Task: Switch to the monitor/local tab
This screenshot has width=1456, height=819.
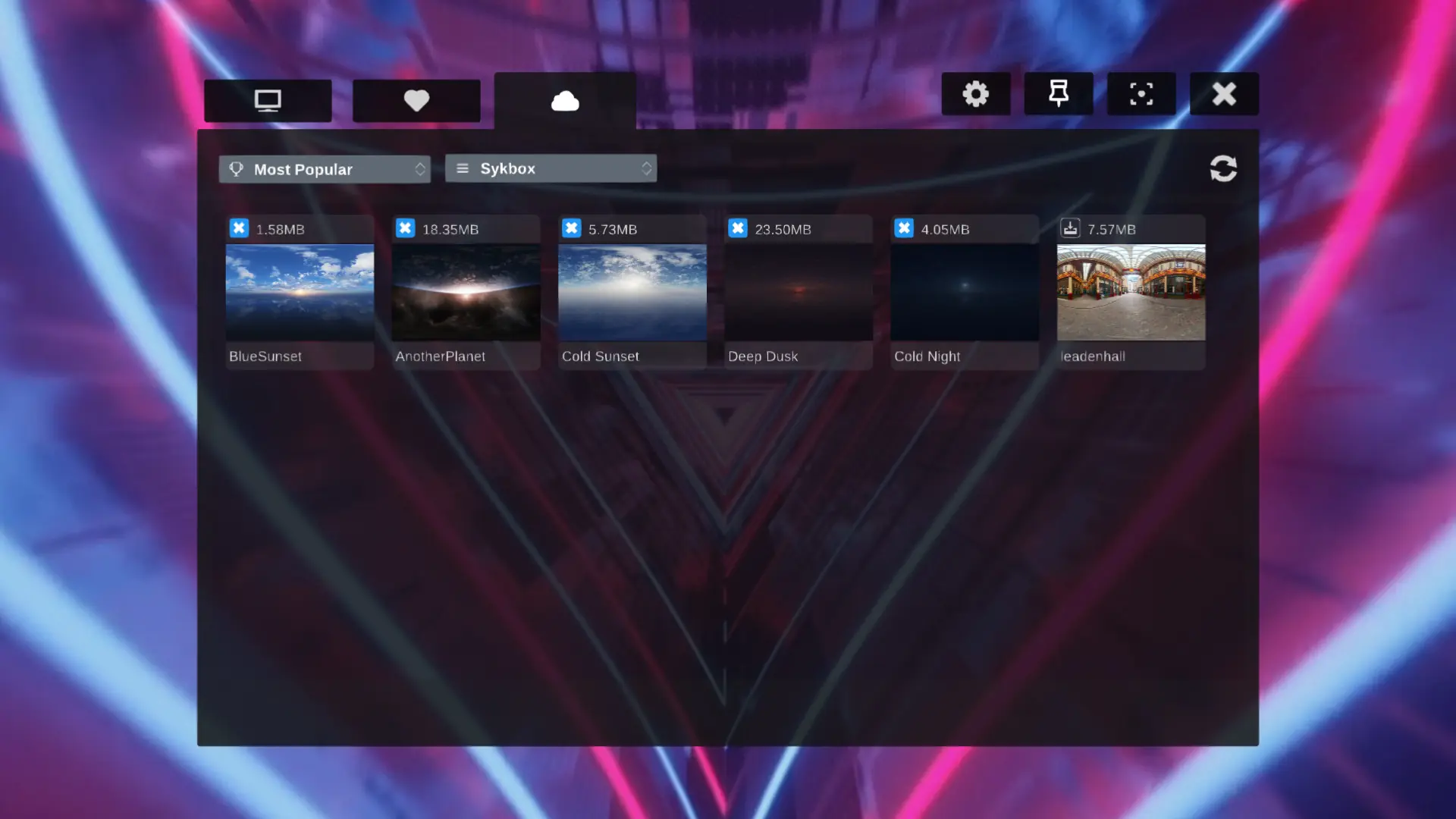Action: (x=268, y=100)
